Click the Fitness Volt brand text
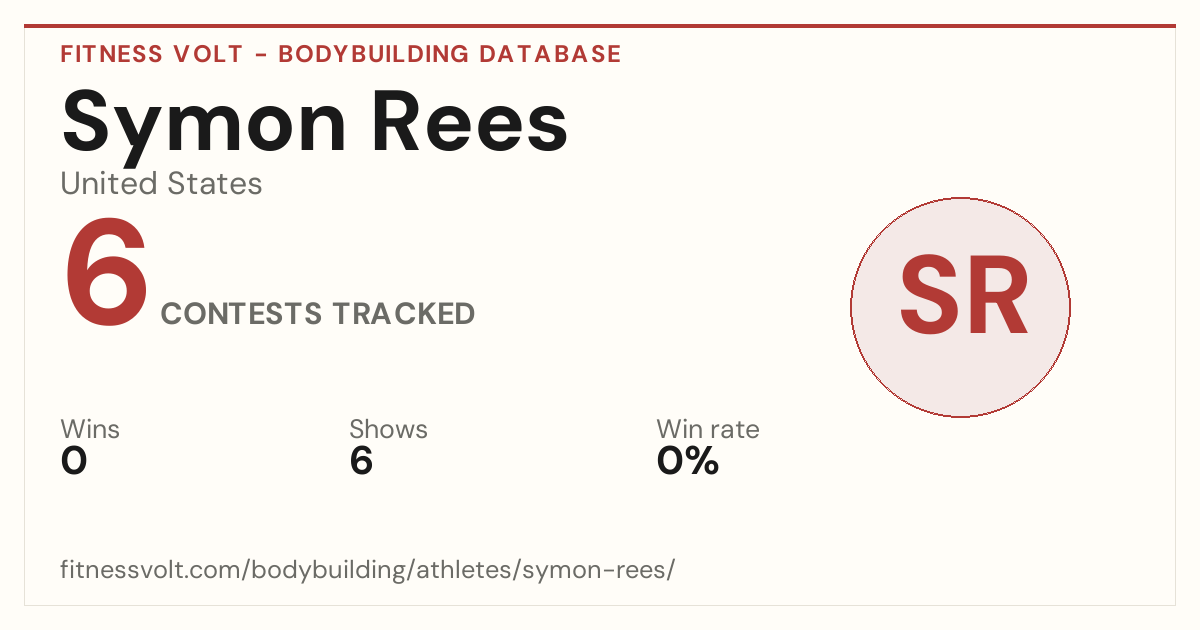The width and height of the screenshot is (1200, 630). pos(152,54)
